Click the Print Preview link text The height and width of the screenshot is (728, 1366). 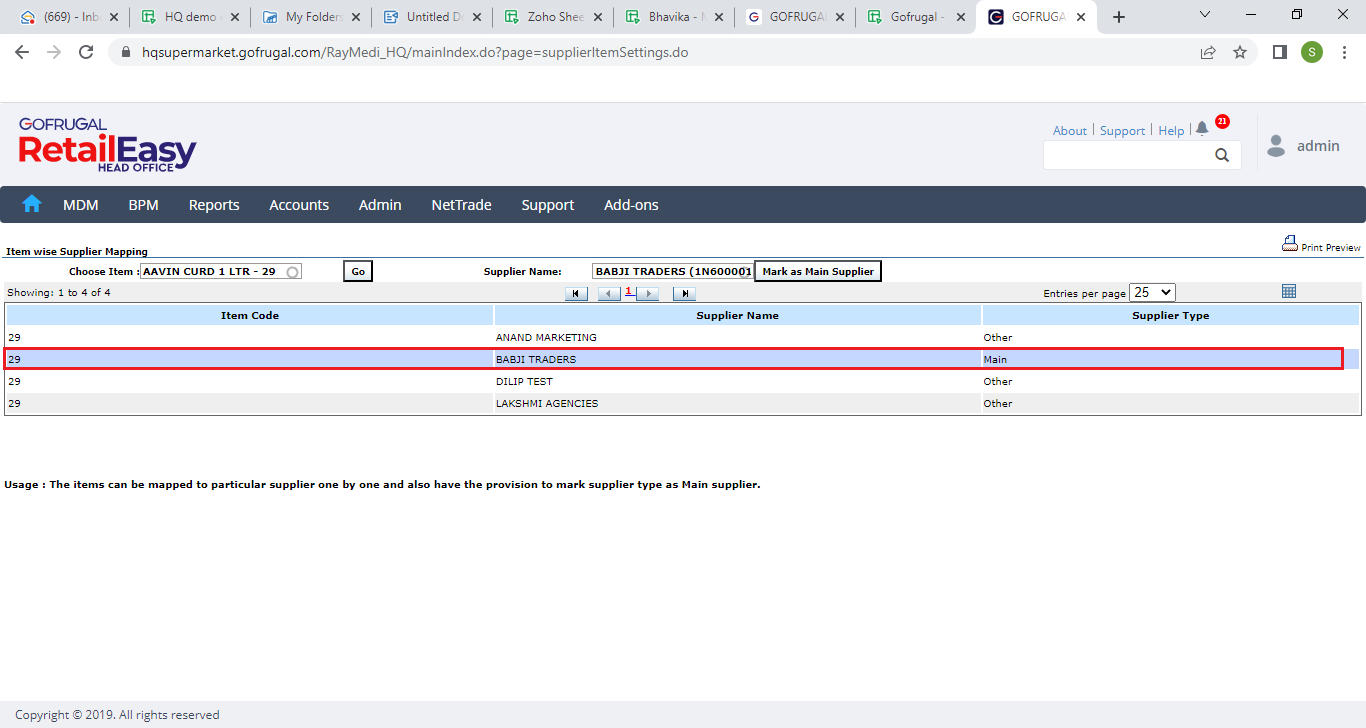point(1331,248)
